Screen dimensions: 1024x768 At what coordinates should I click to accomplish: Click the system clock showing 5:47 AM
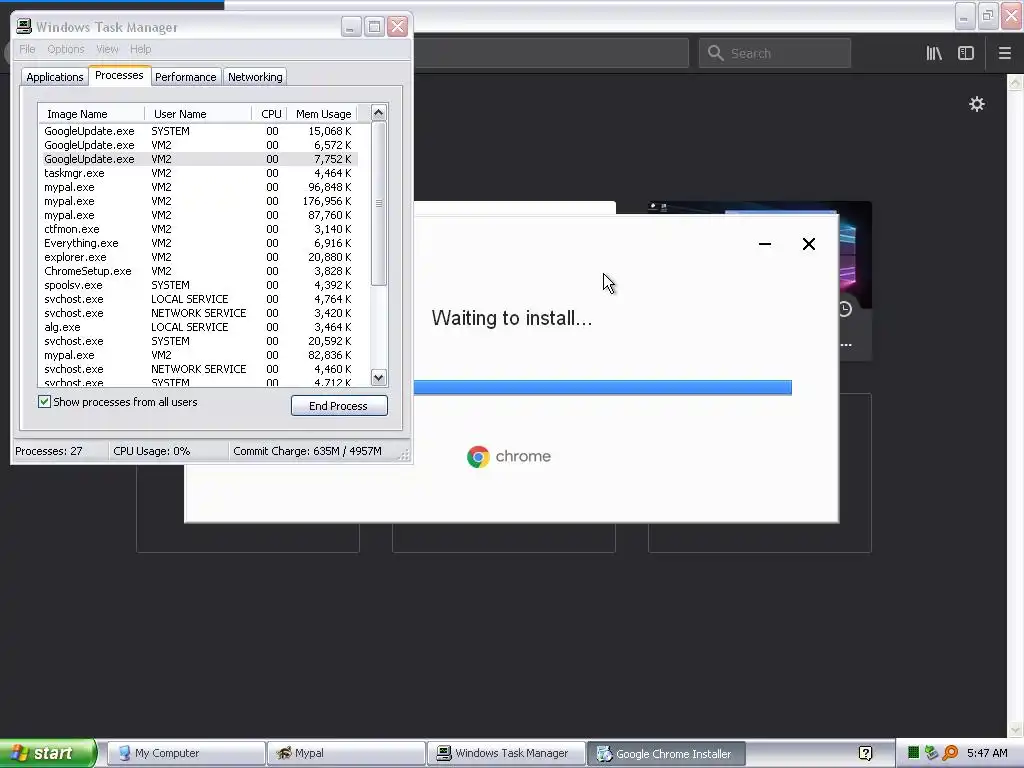(987, 753)
